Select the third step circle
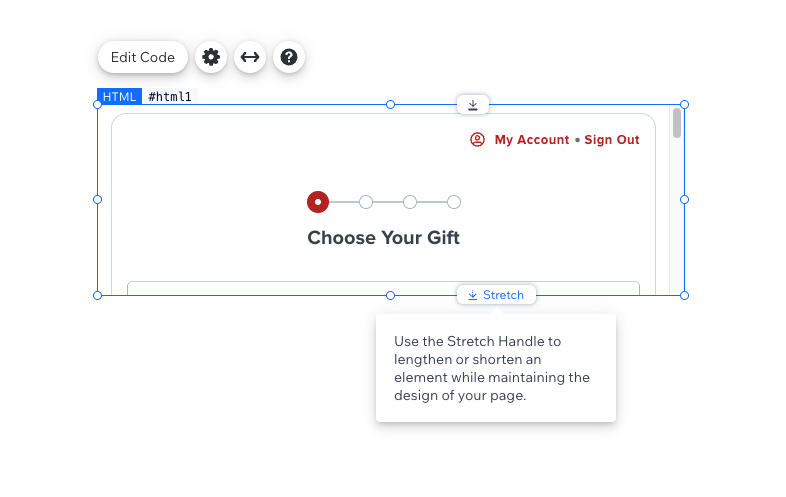 coord(410,202)
